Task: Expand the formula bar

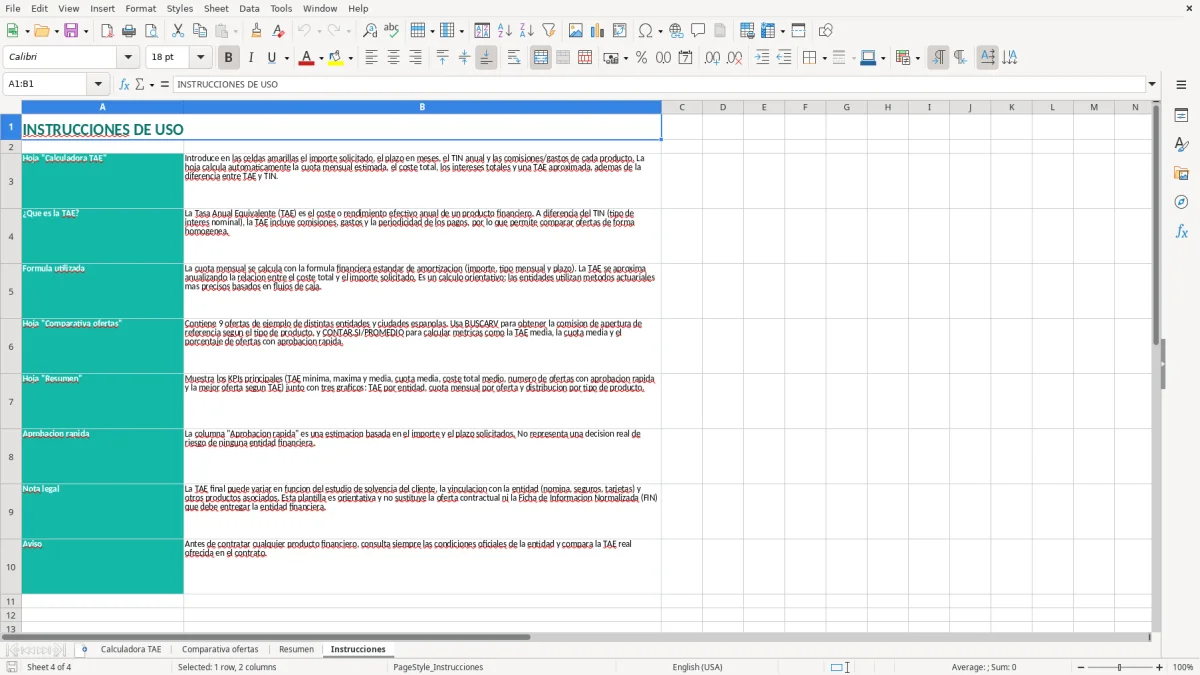Action: coord(1153,84)
